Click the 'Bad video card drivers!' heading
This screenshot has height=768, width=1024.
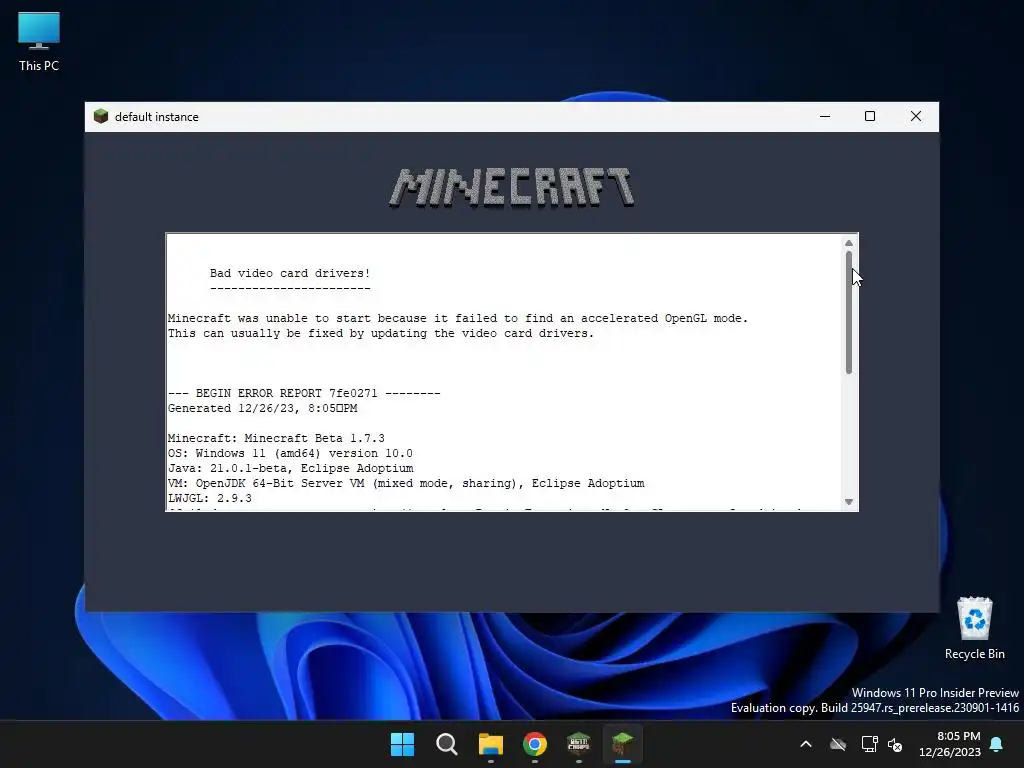290,273
